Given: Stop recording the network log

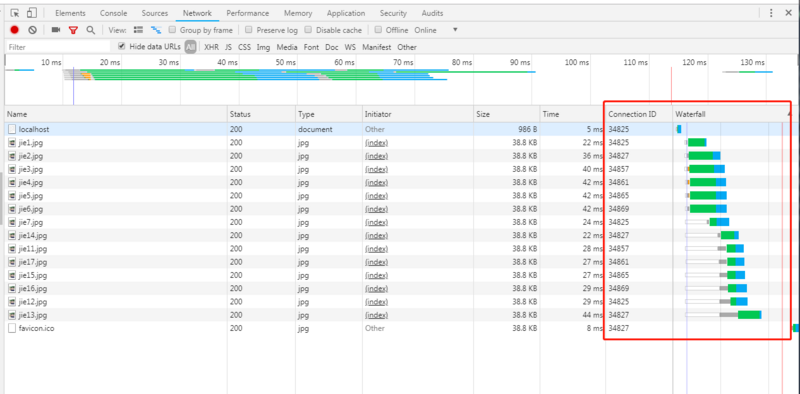Looking at the screenshot, I should pos(14,30).
